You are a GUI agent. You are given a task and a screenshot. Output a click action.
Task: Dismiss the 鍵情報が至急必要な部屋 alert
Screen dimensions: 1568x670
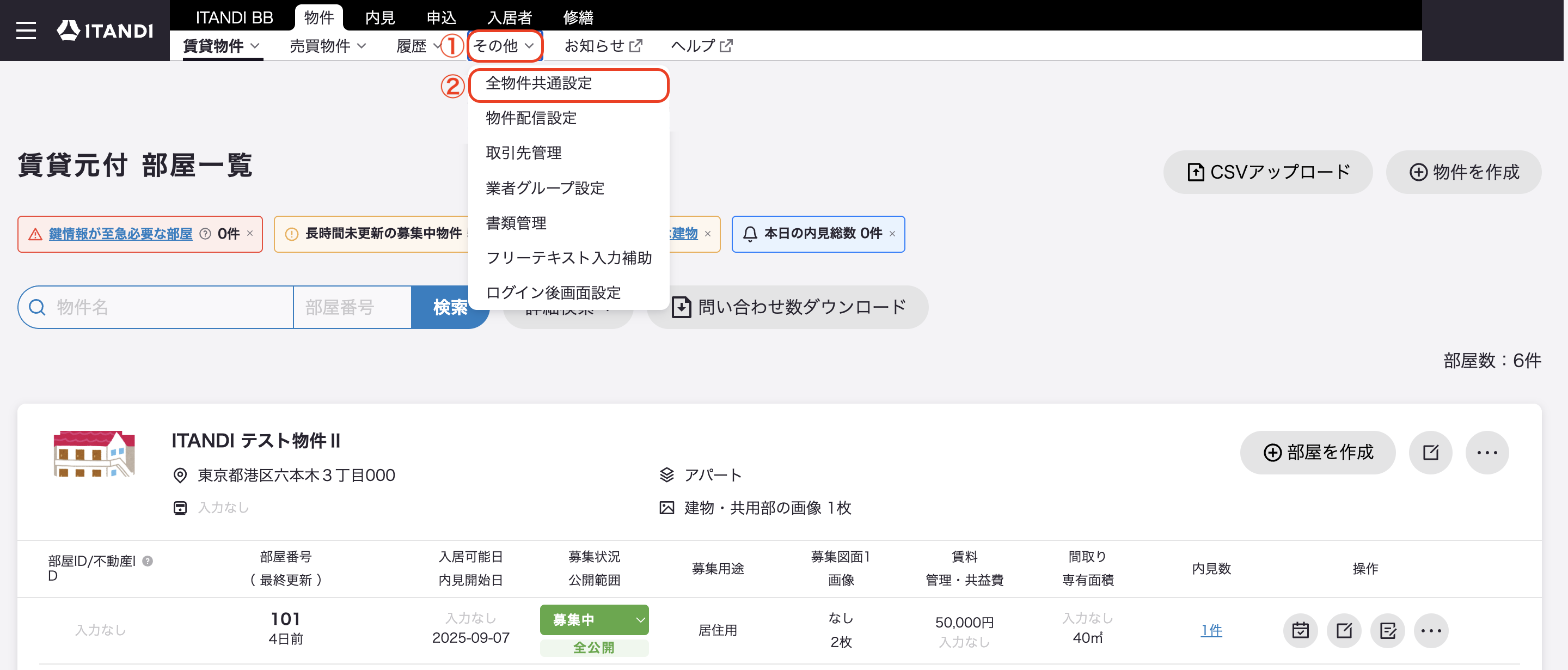(249, 233)
